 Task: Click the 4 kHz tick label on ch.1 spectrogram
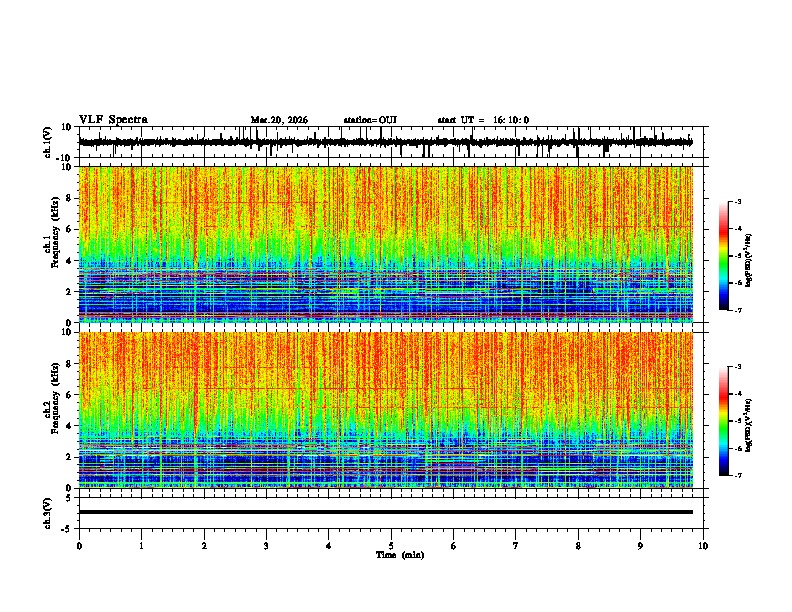[69, 261]
